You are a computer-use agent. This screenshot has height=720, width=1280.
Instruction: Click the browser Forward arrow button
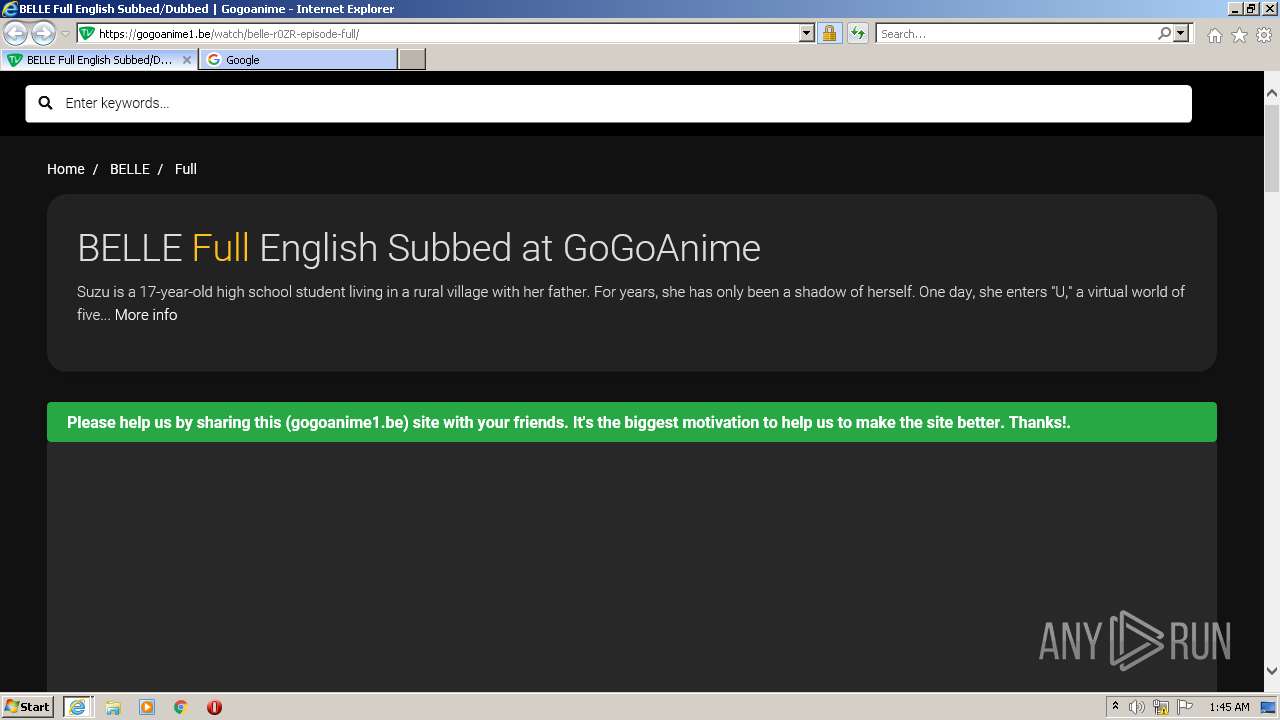[43, 33]
